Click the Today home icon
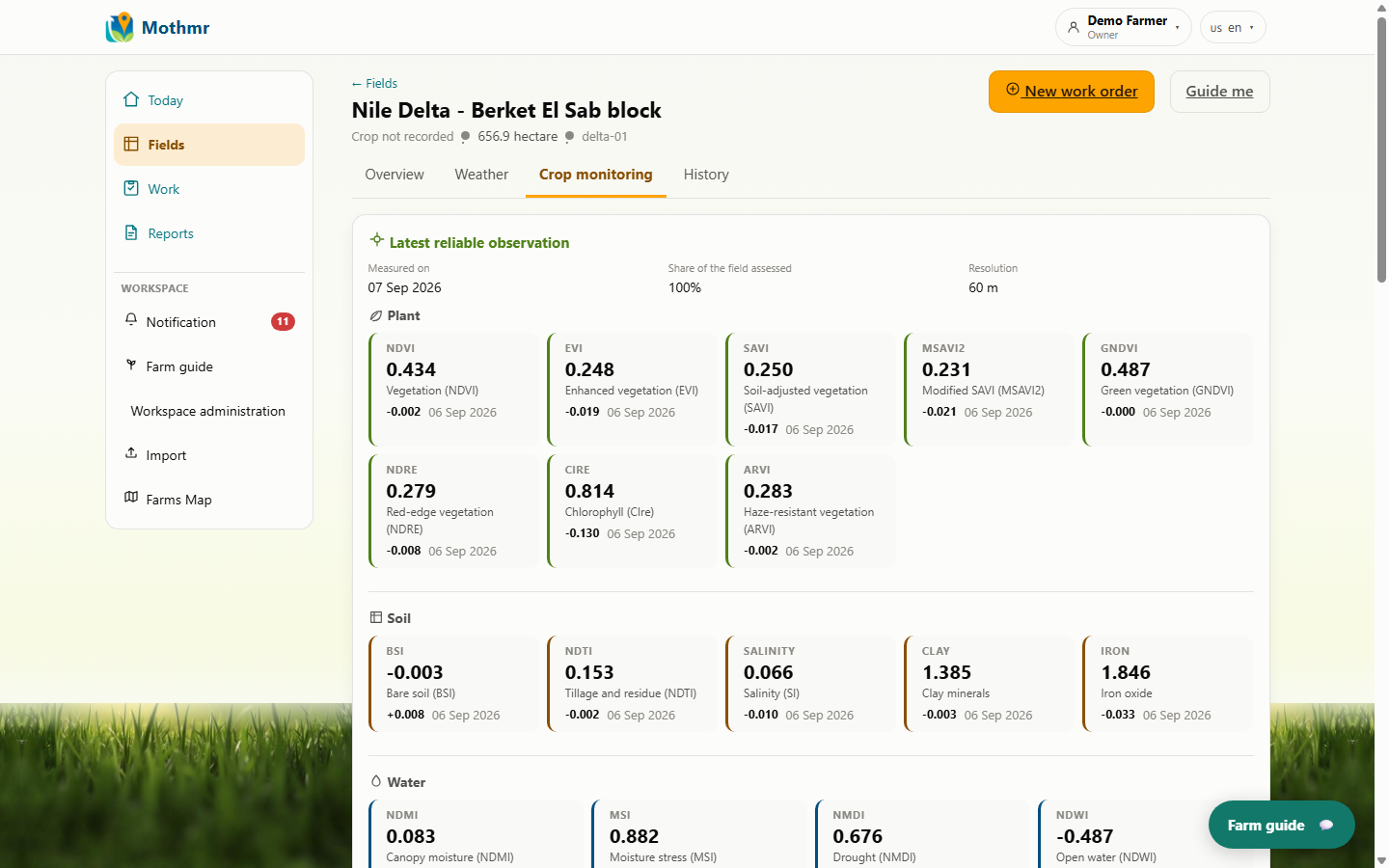The width and height of the screenshot is (1389, 868). (131, 99)
